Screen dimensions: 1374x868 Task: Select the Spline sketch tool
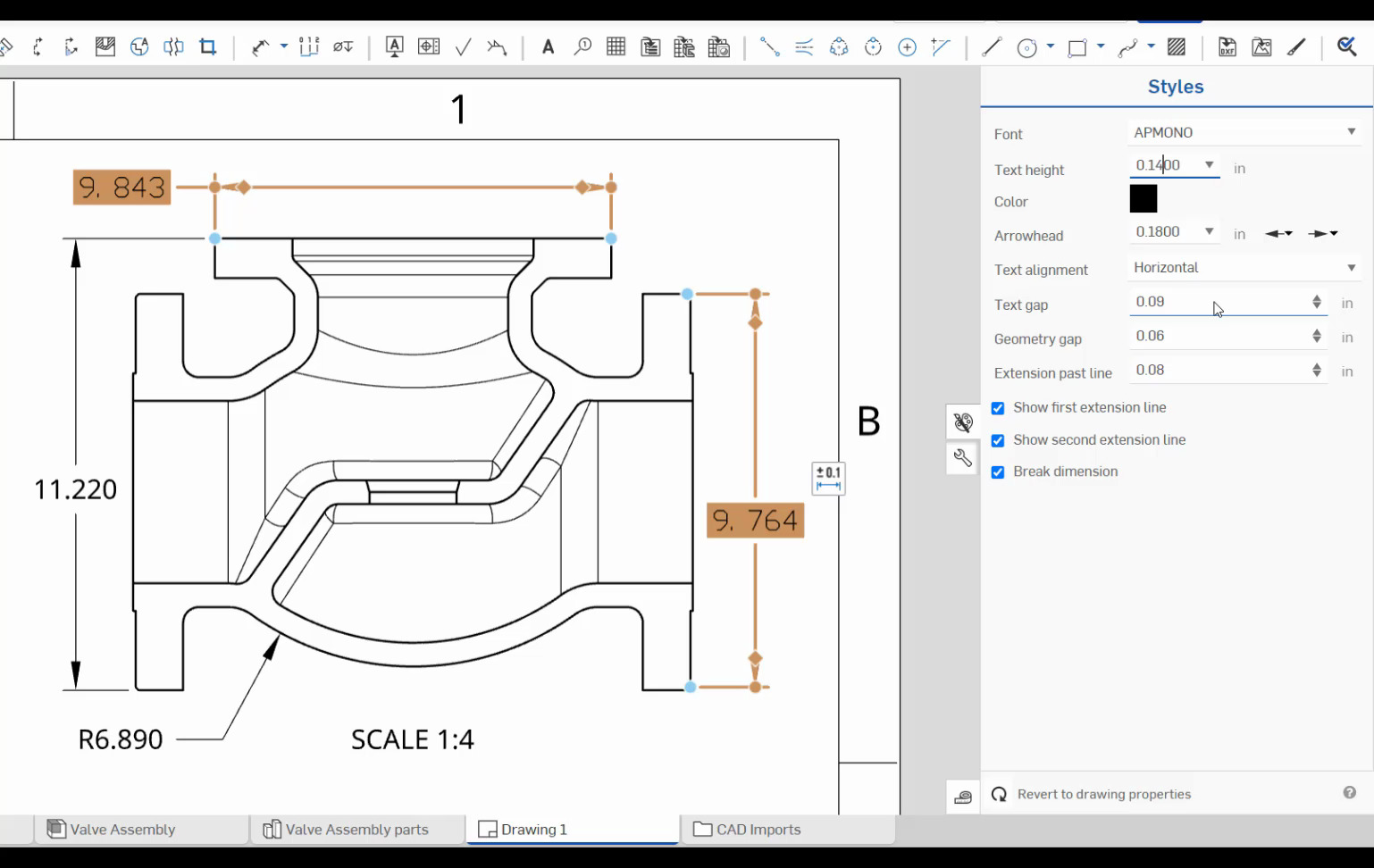(1127, 47)
